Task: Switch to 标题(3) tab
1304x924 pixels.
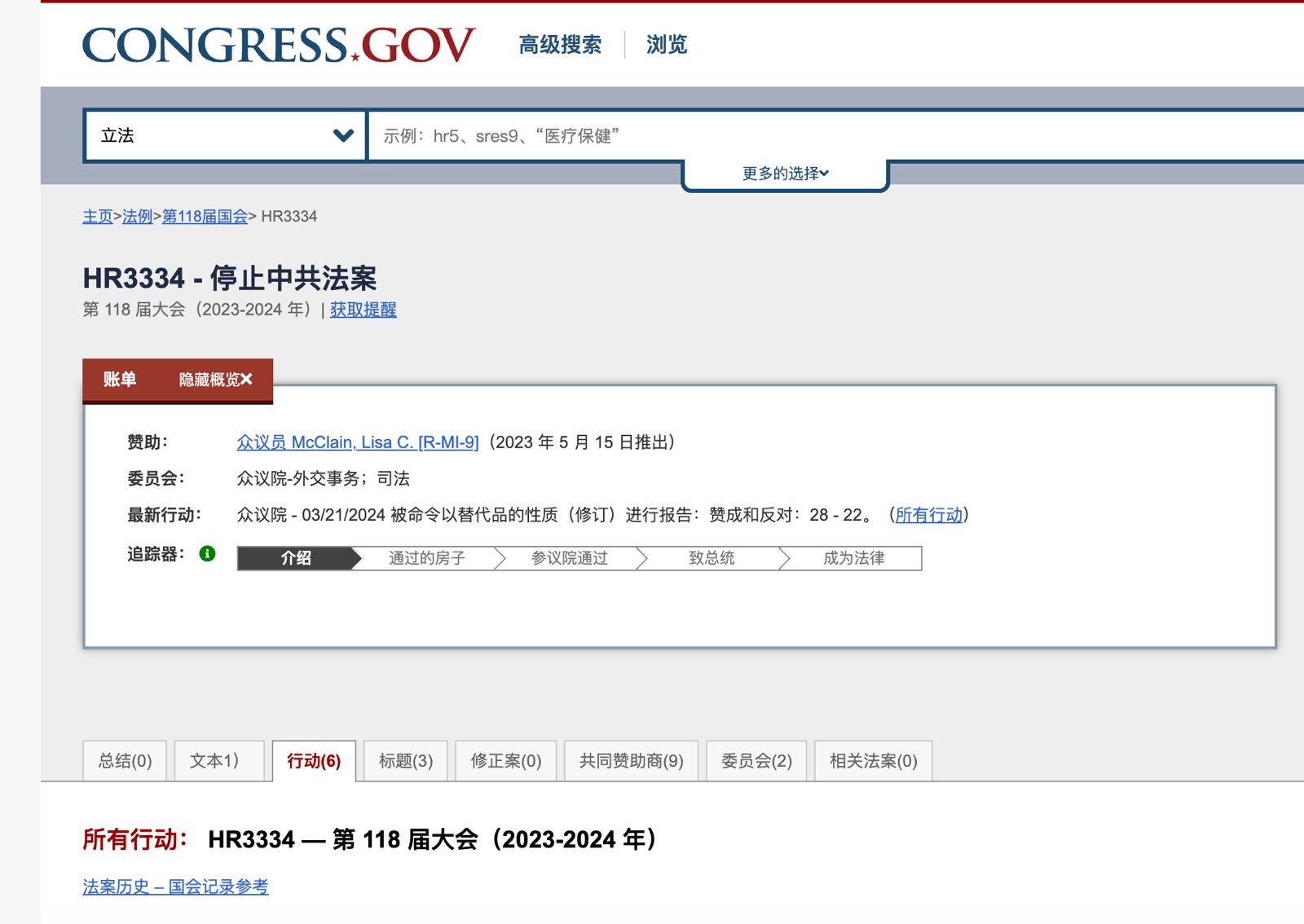Action: [x=406, y=761]
